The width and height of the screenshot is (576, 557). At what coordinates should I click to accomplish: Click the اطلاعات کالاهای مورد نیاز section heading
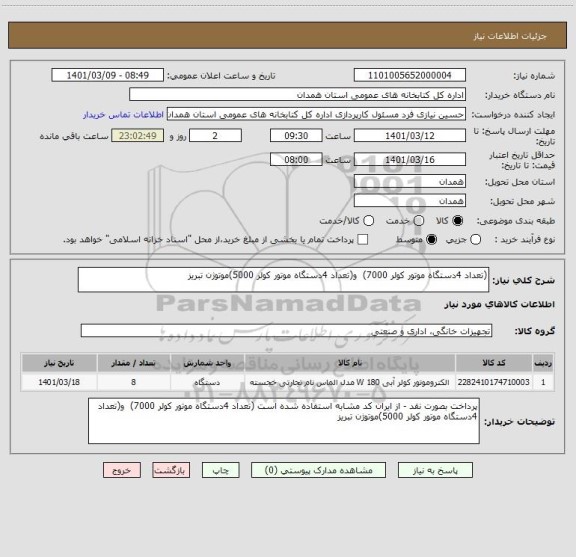500,304
